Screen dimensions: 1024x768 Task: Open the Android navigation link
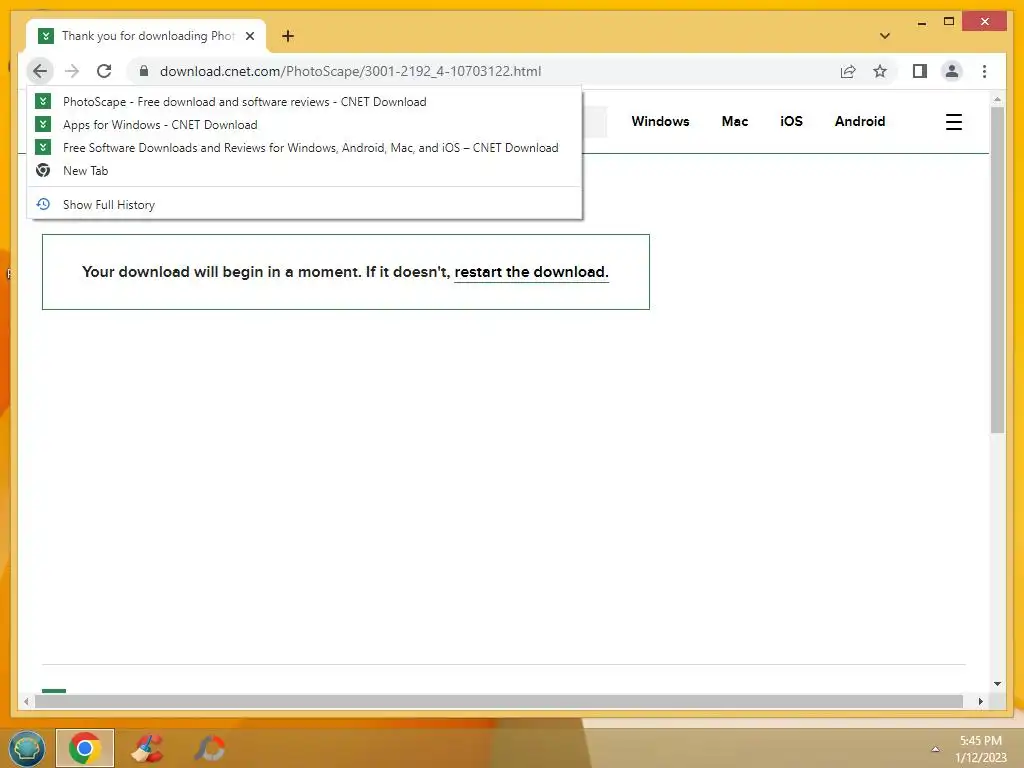859,121
